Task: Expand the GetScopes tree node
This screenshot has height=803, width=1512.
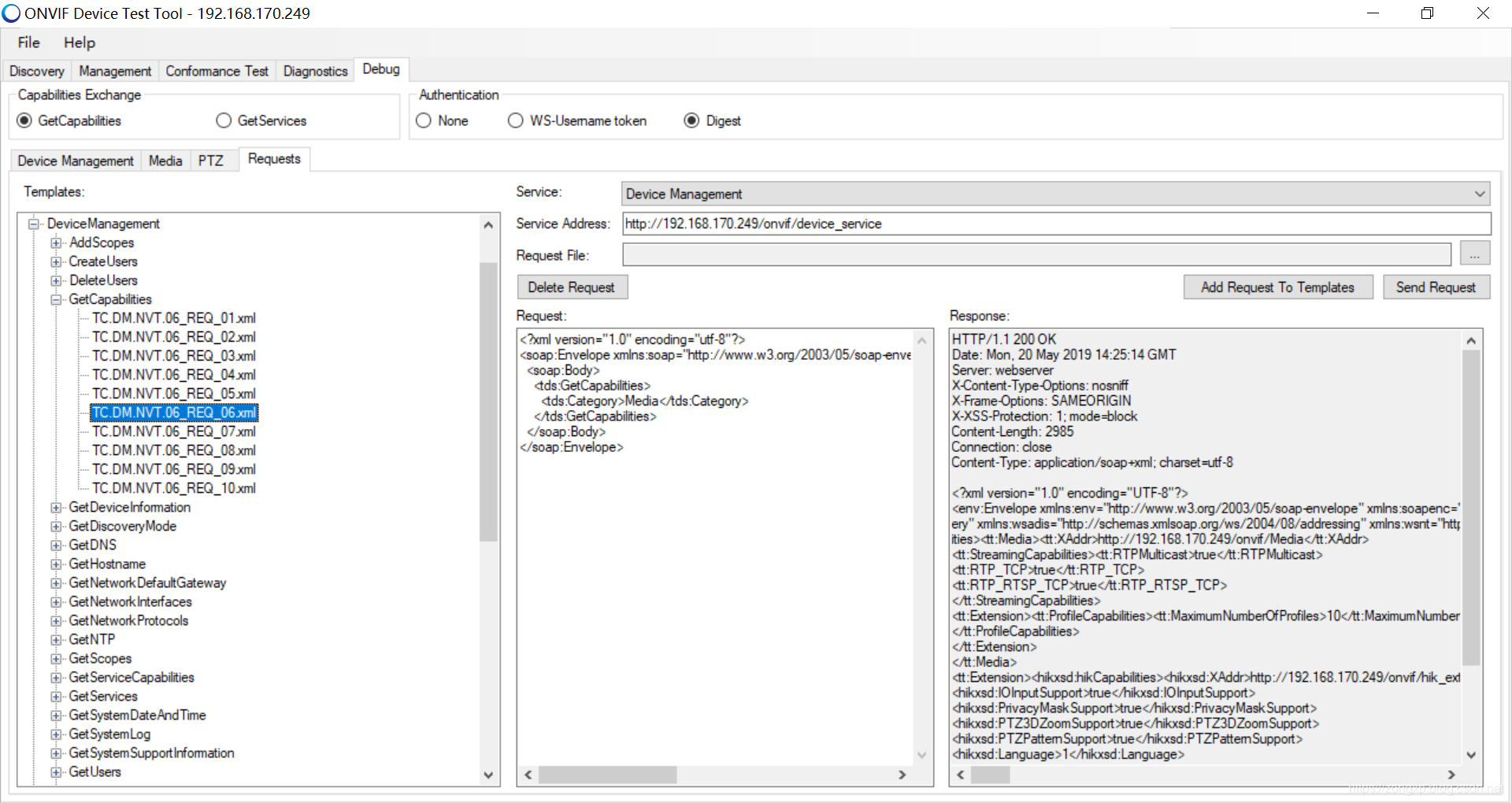Action: (x=56, y=658)
